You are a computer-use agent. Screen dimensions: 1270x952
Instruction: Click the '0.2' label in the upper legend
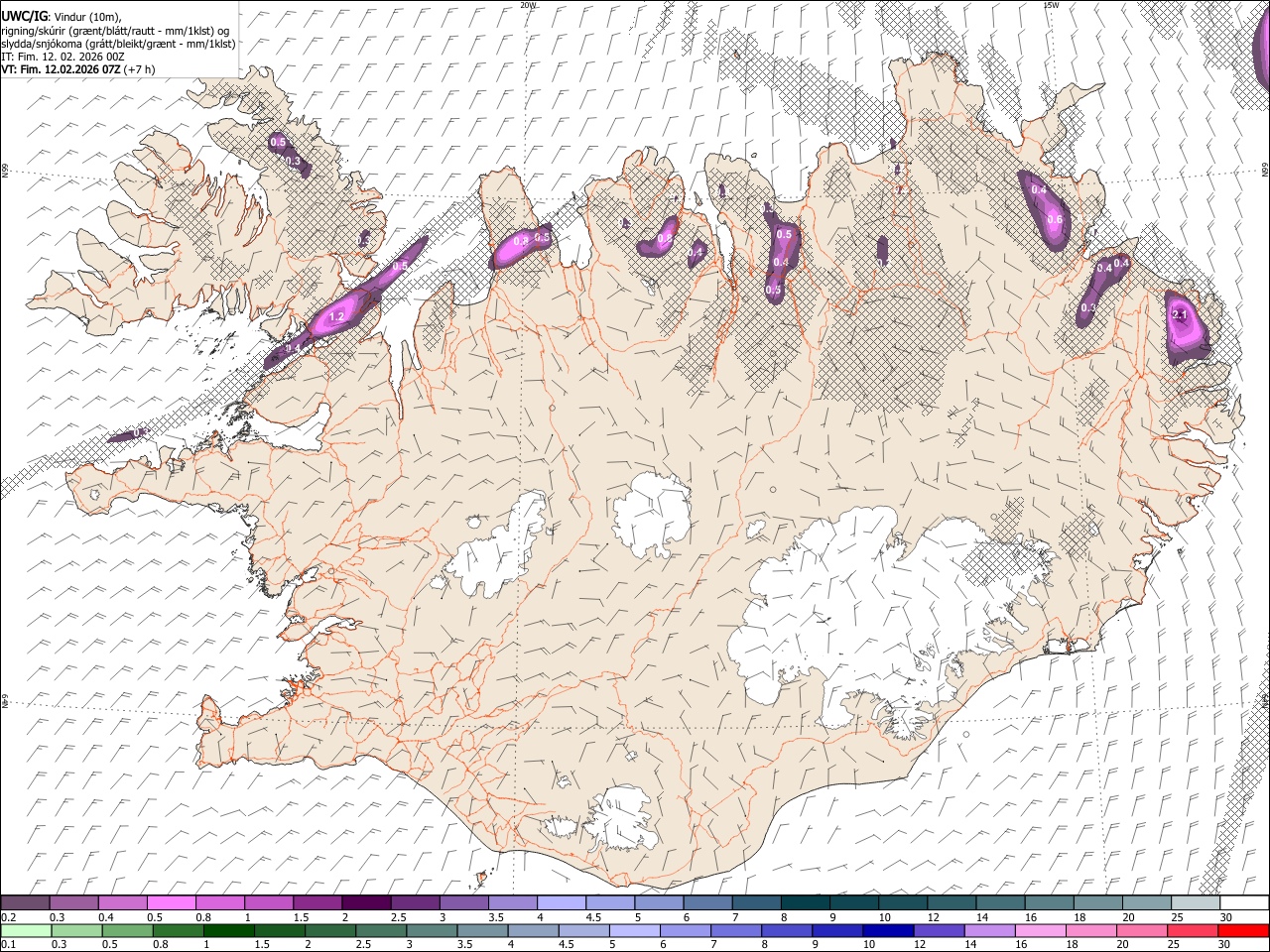click(8, 917)
